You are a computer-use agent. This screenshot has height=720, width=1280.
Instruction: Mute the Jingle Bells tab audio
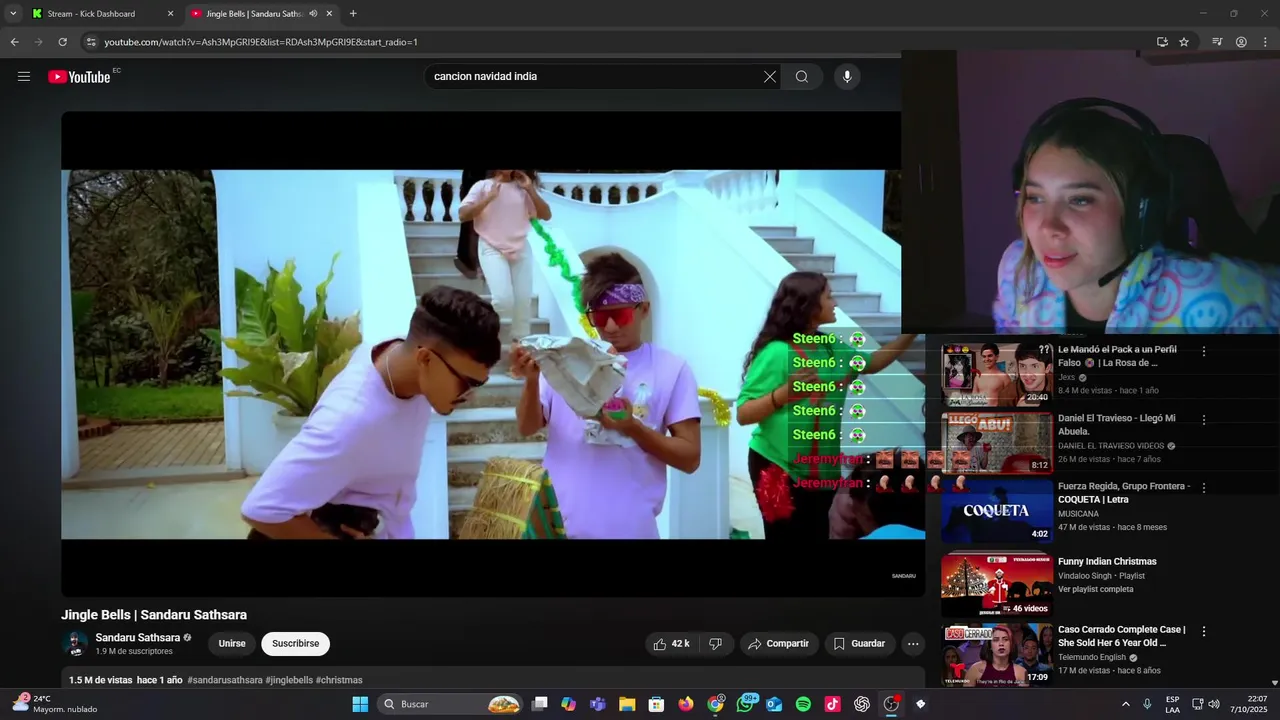(x=313, y=14)
